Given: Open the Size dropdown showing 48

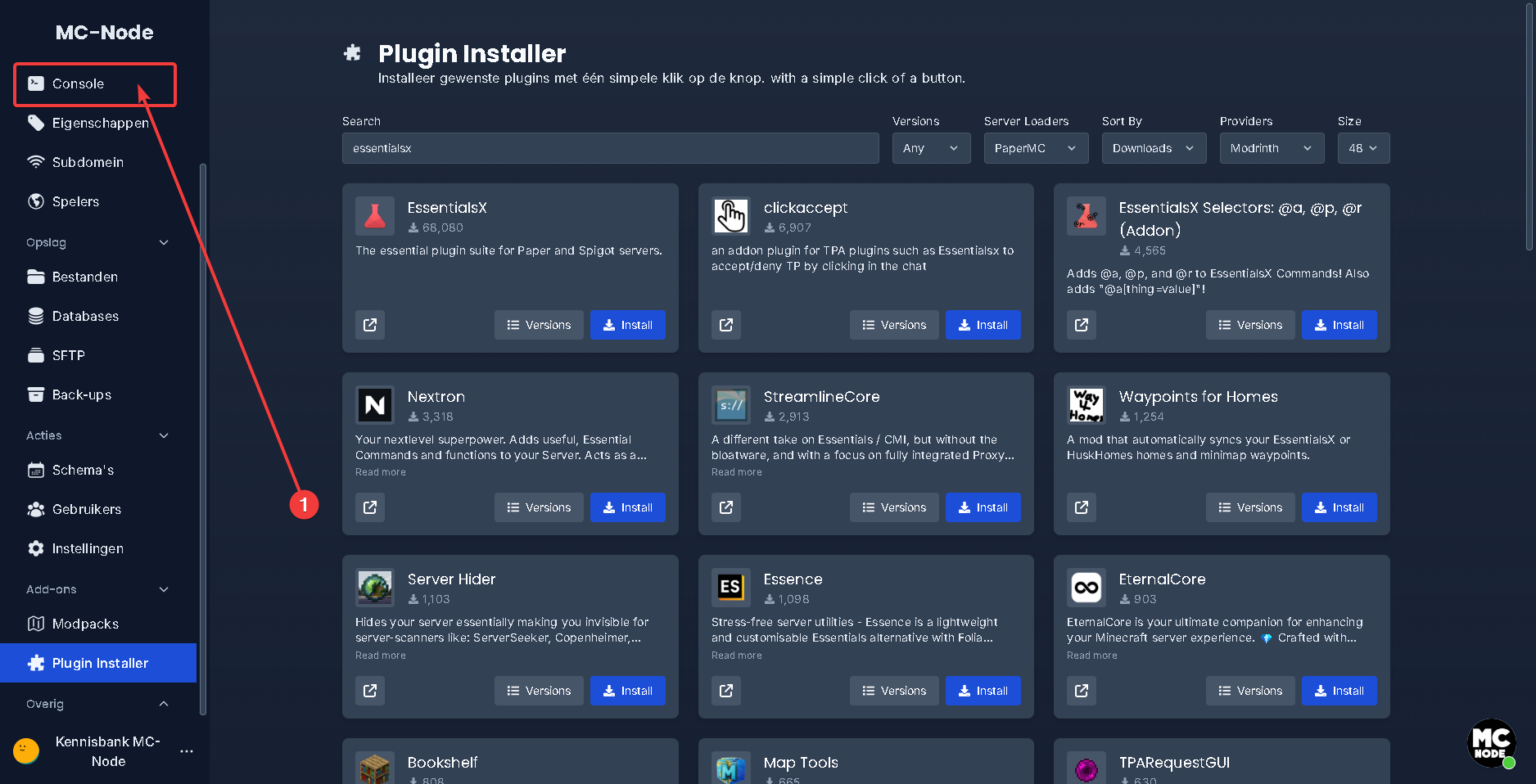Looking at the screenshot, I should point(1363,148).
